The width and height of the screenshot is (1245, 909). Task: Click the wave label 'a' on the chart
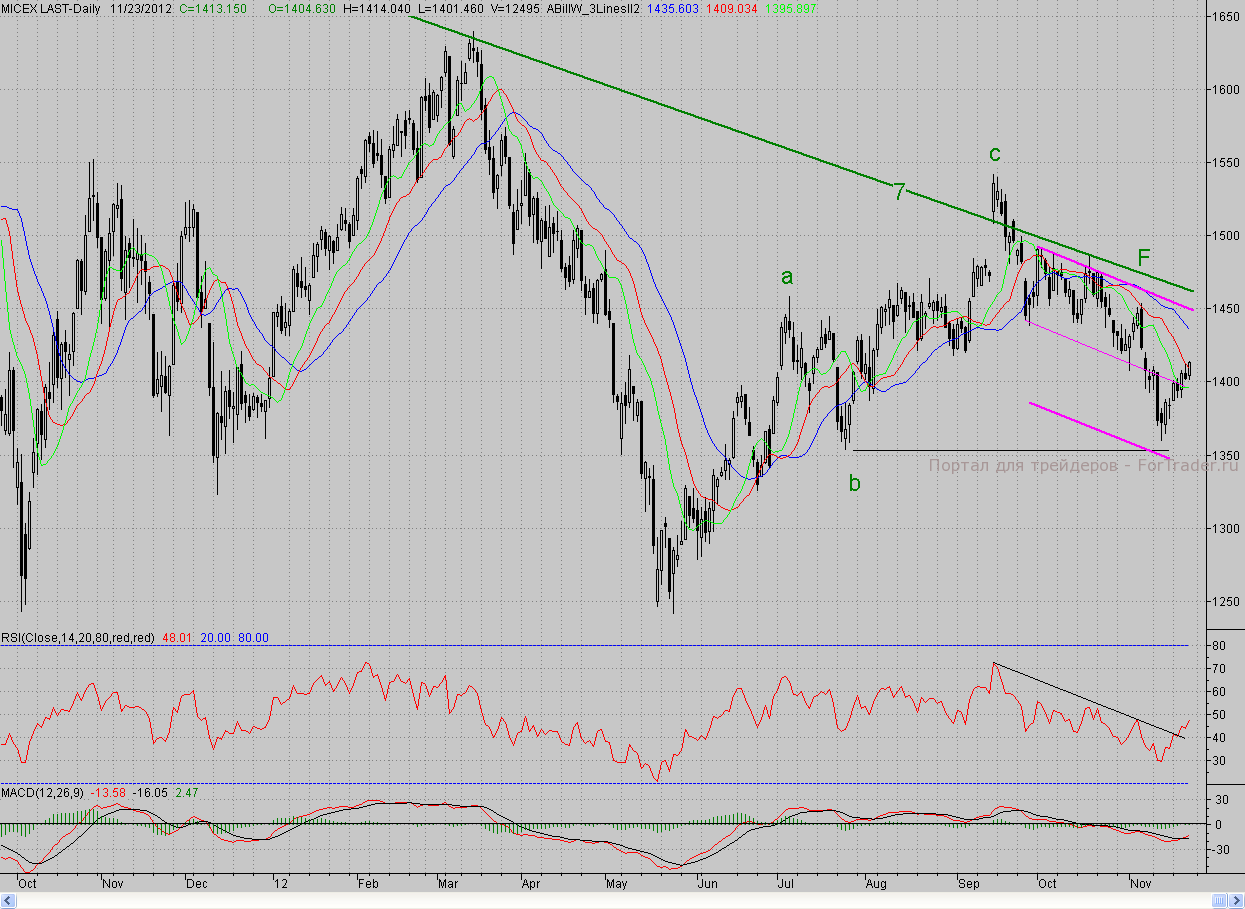[x=787, y=276]
